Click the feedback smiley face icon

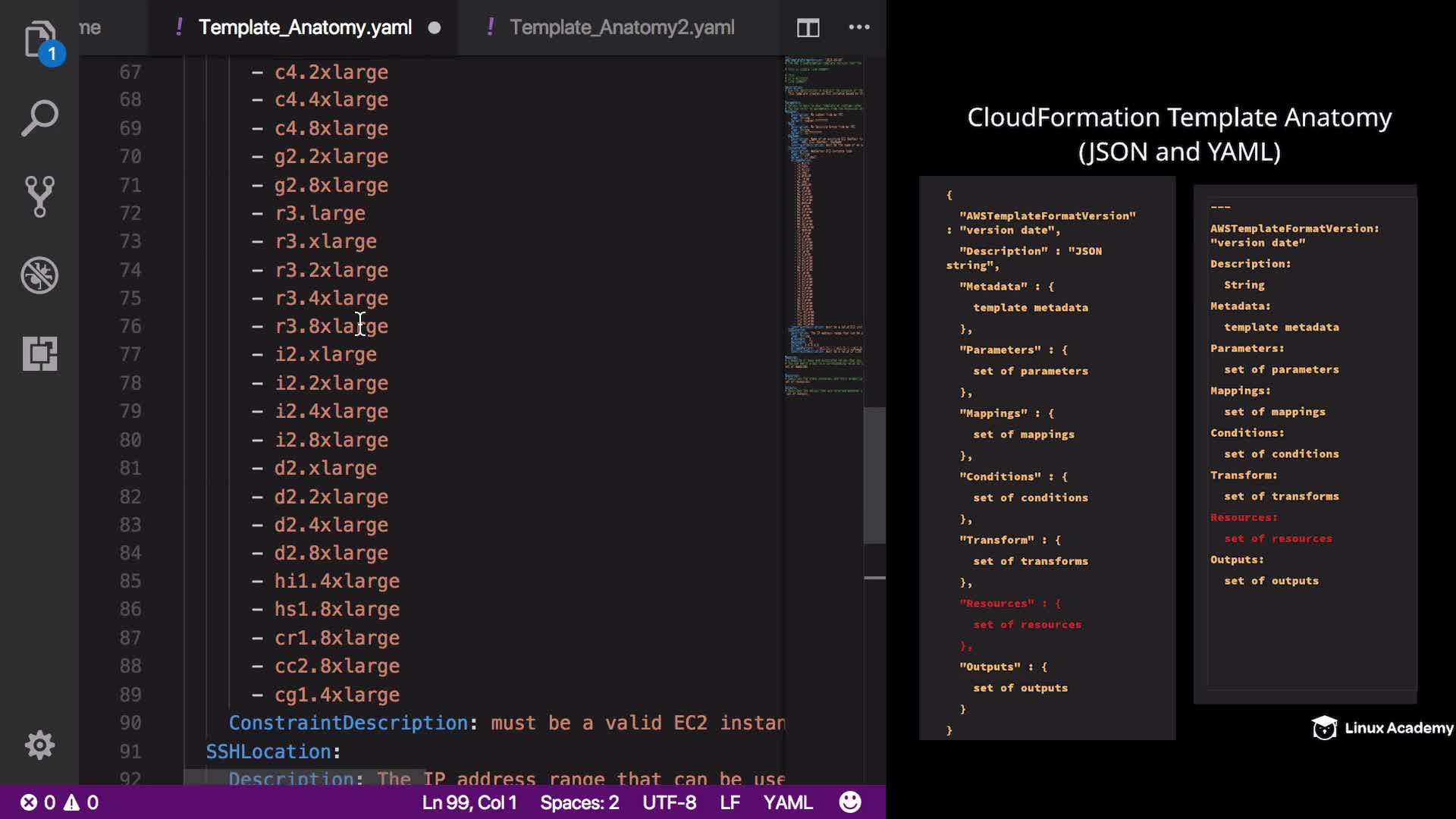[x=850, y=802]
